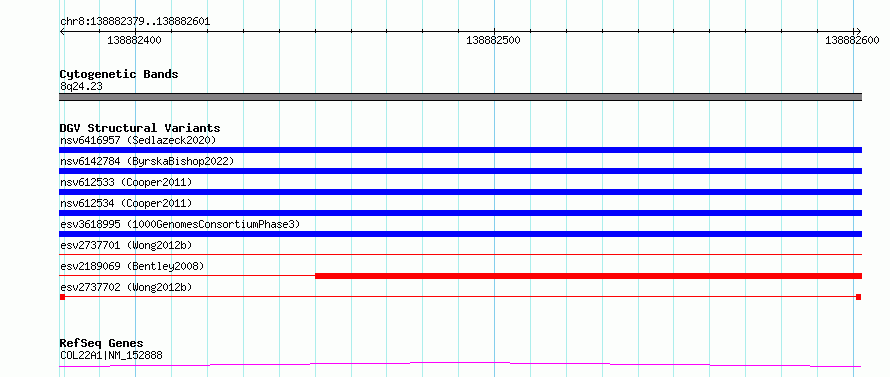Open nsv612534 (Cooper2011) variant label
Viewport: 890px width, 377px height.
pyautogui.click(x=126, y=203)
